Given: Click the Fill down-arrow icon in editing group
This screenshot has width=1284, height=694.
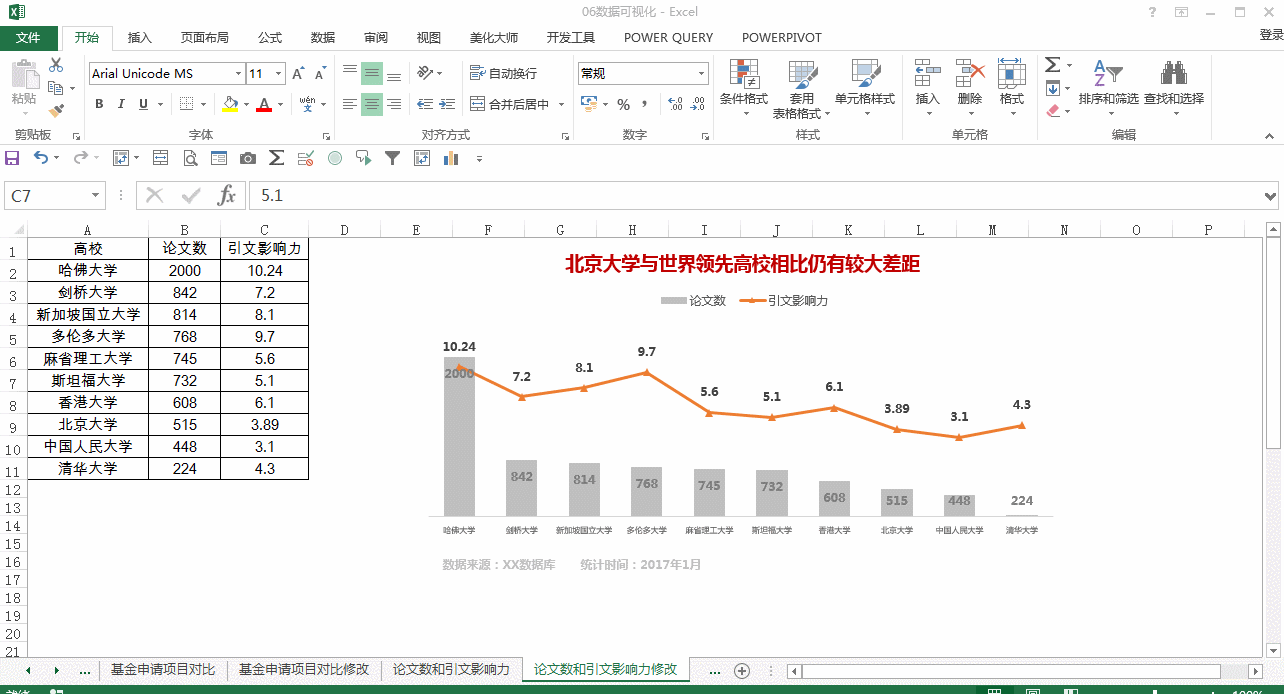Looking at the screenshot, I should click(x=1052, y=88).
